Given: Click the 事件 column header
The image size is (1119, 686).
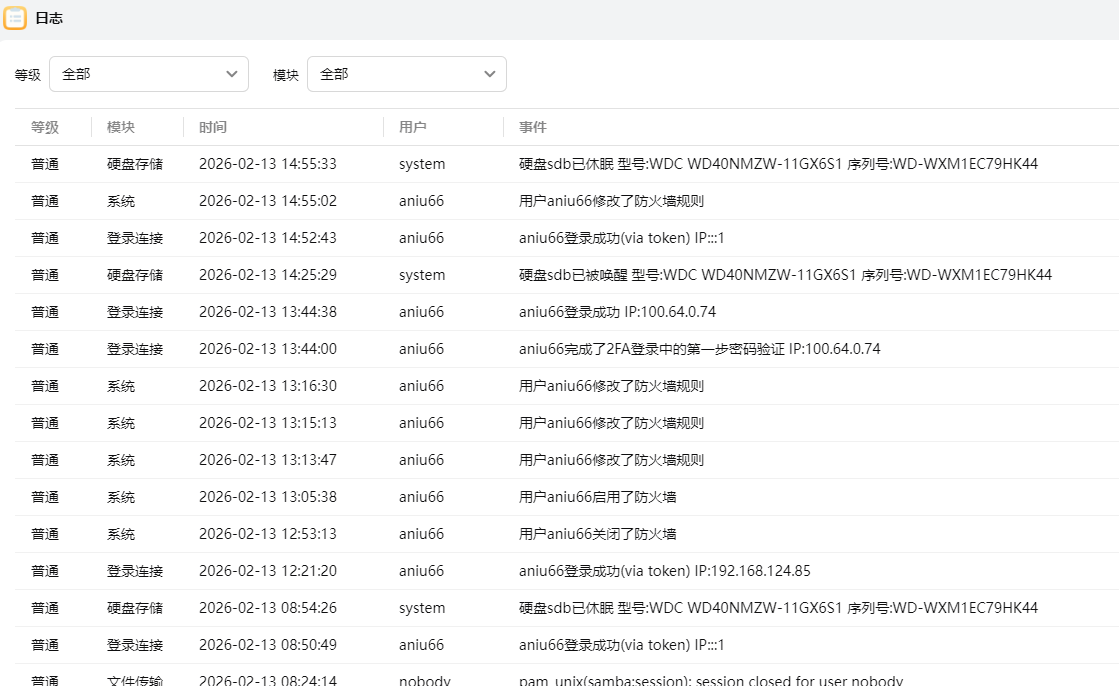Looking at the screenshot, I should pos(533,127).
